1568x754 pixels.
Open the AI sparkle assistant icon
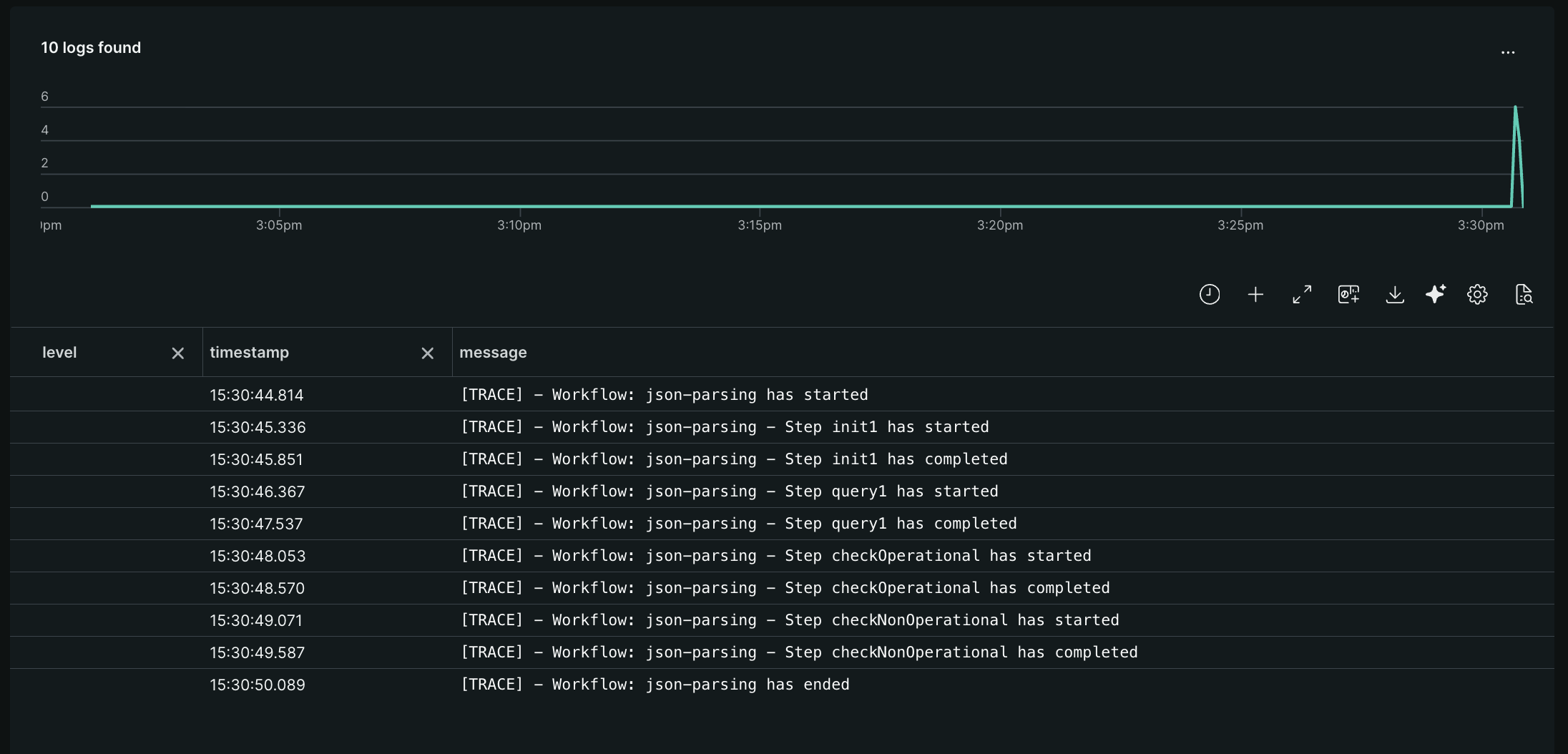tap(1435, 294)
